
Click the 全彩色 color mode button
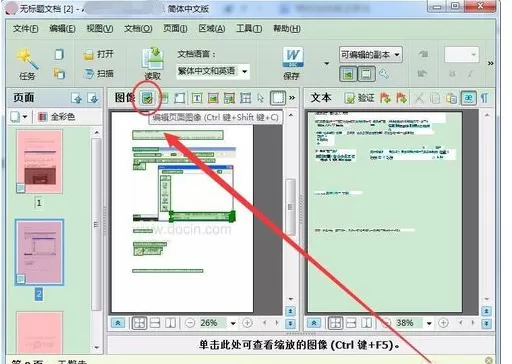[56, 117]
